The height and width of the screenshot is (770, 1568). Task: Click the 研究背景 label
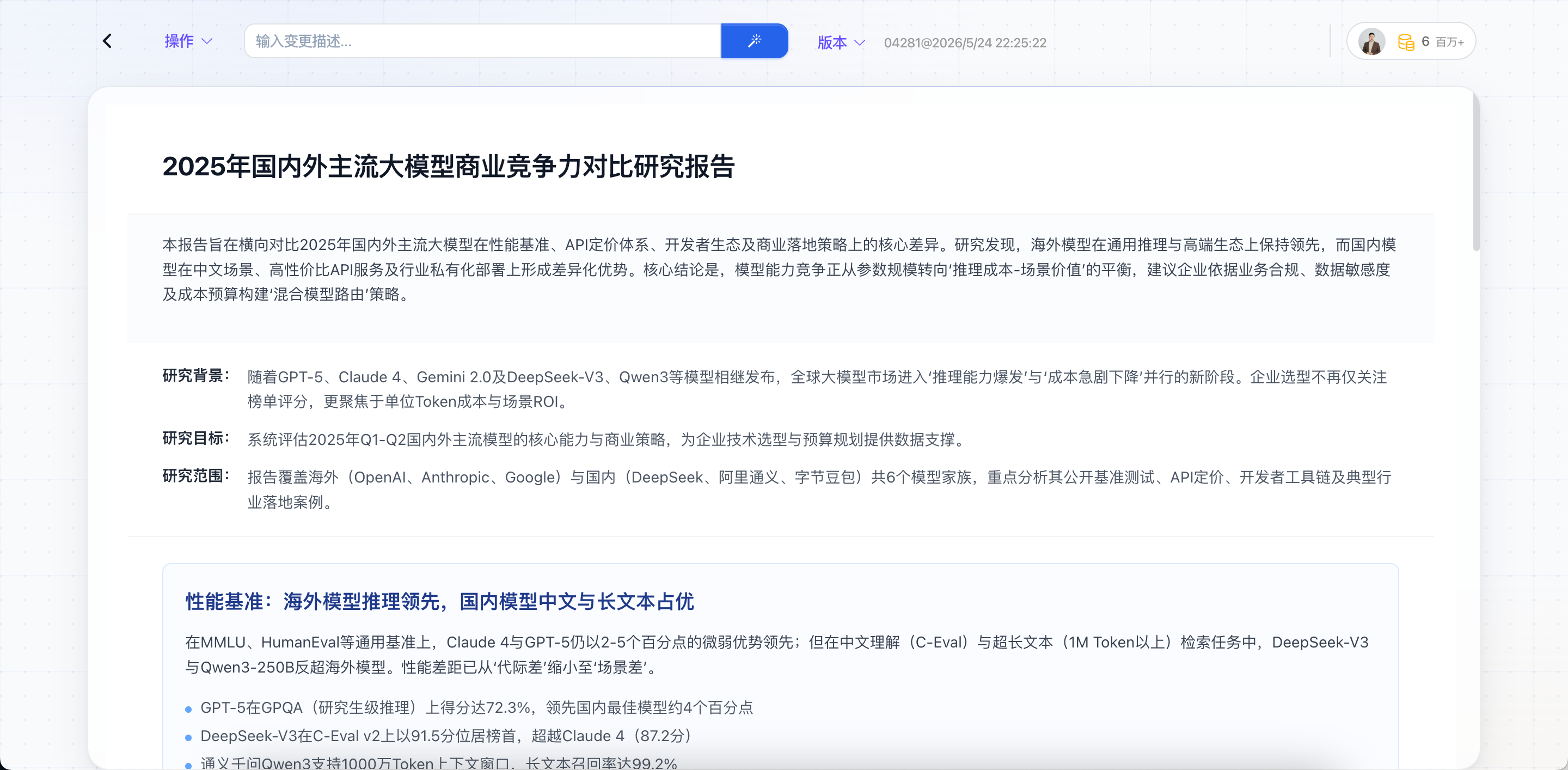point(196,376)
